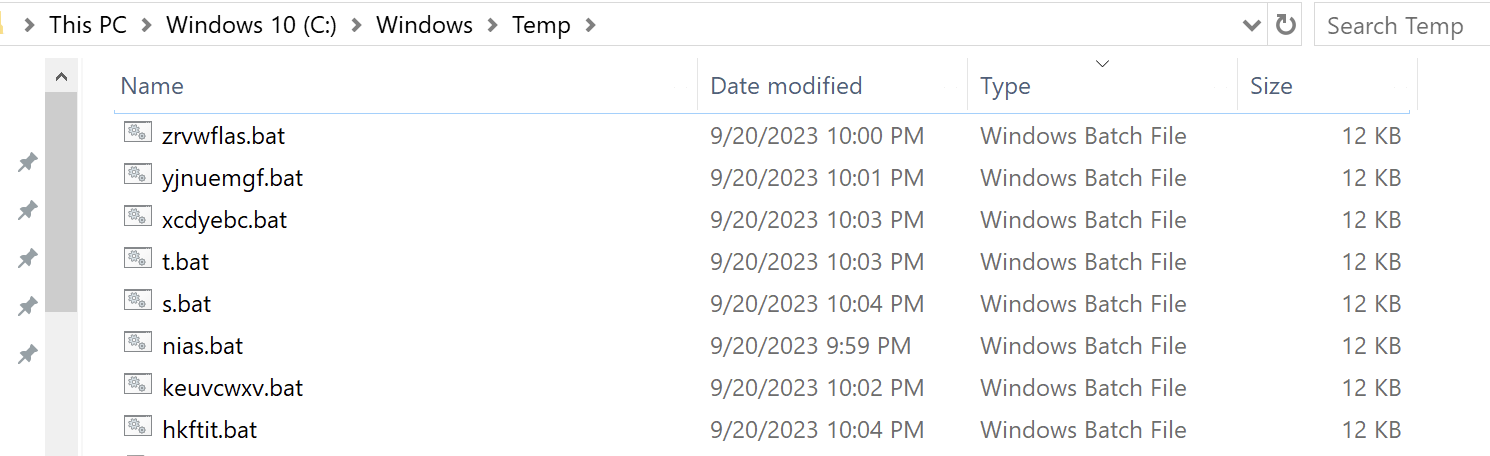The image size is (1490, 456).
Task: Navigate to This PC in breadcrumb
Action: [88, 25]
